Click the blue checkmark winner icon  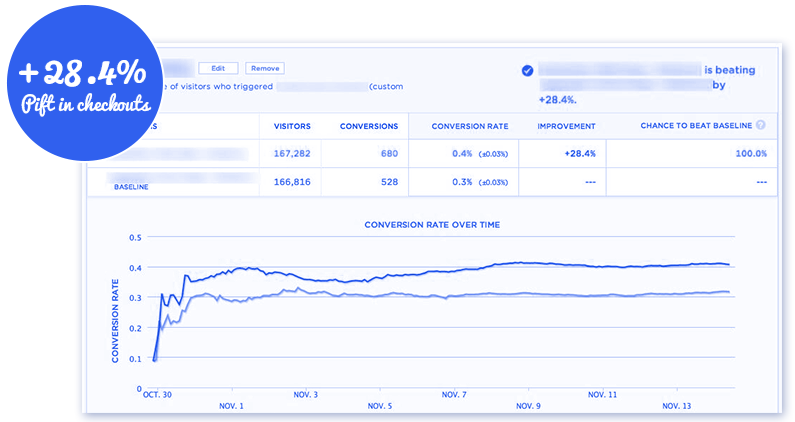tap(527, 71)
